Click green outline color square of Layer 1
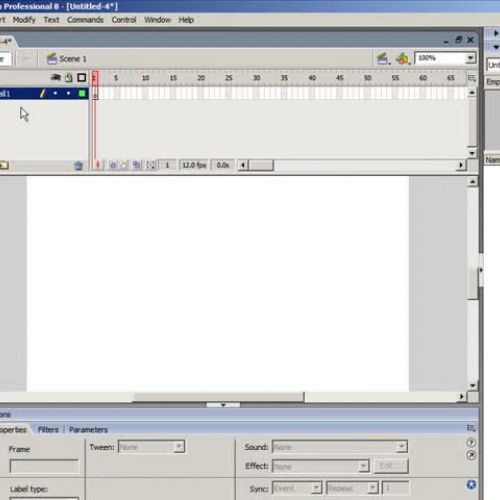This screenshot has width=500, height=500. (82, 94)
